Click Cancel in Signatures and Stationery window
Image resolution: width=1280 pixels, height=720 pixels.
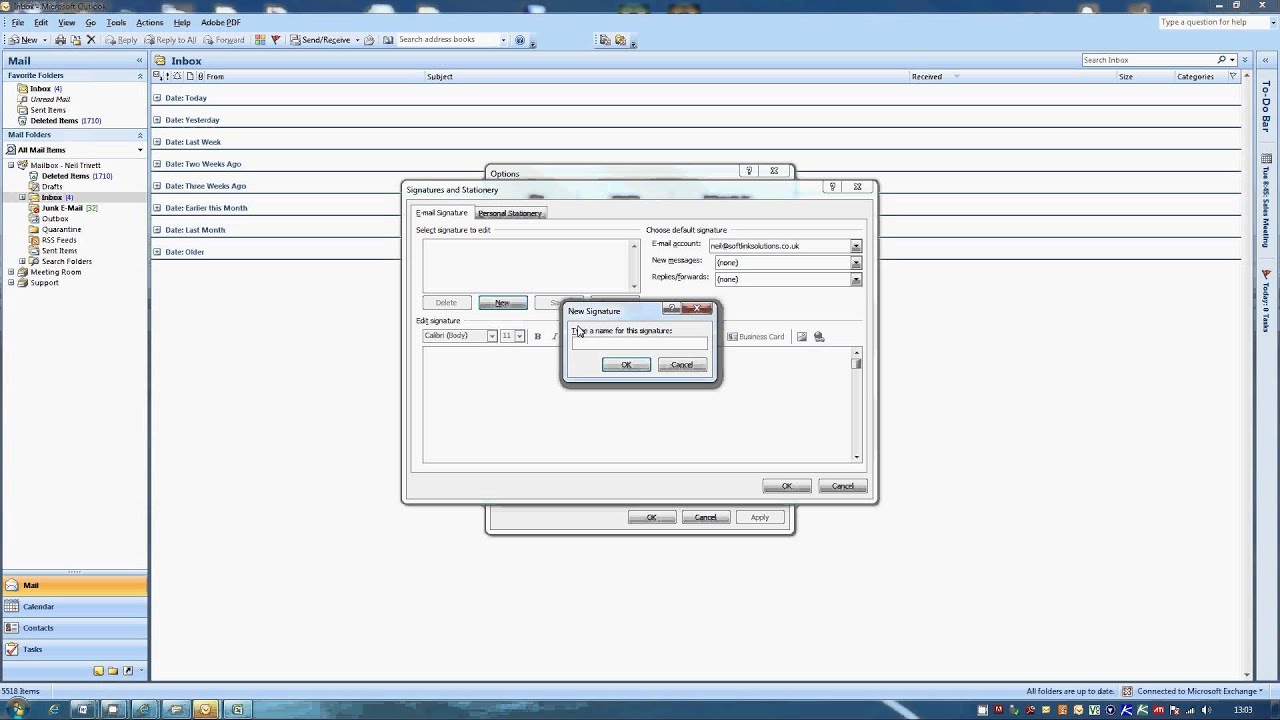pos(843,486)
